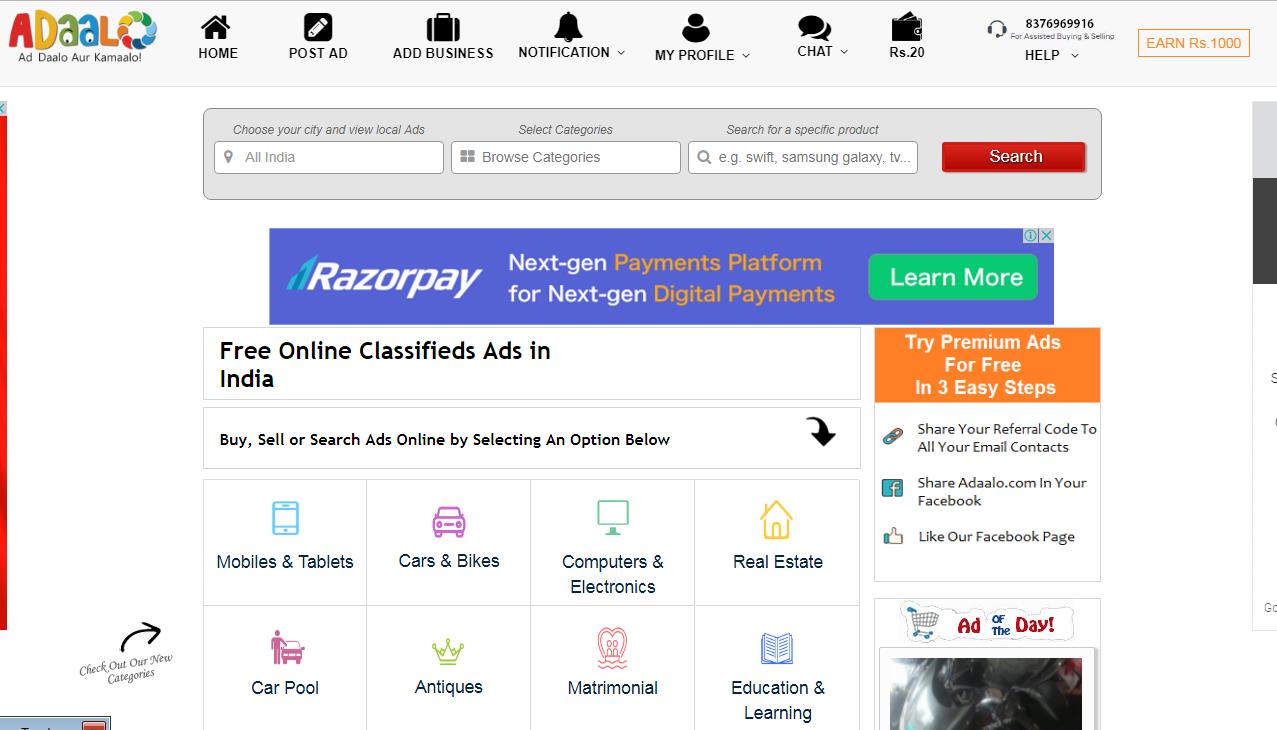Click the Matrimonial couple icon
This screenshot has height=730, width=1277.
pyautogui.click(x=612, y=648)
